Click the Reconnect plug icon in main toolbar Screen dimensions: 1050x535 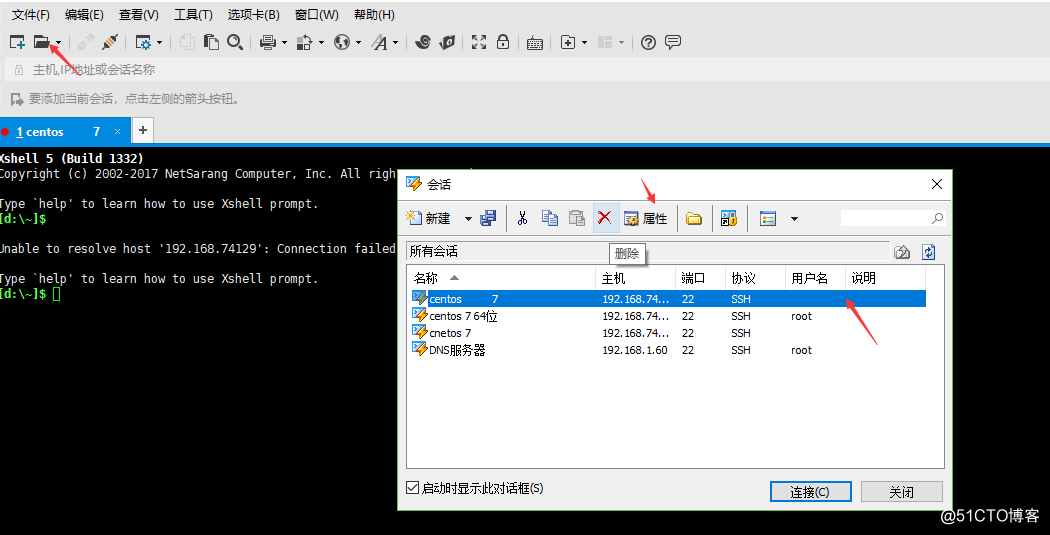(109, 42)
